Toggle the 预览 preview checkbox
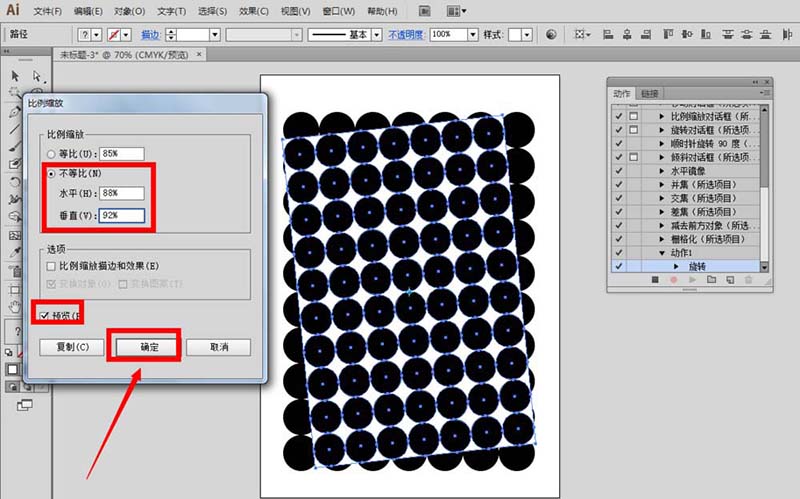The width and height of the screenshot is (800, 499). pos(44,315)
